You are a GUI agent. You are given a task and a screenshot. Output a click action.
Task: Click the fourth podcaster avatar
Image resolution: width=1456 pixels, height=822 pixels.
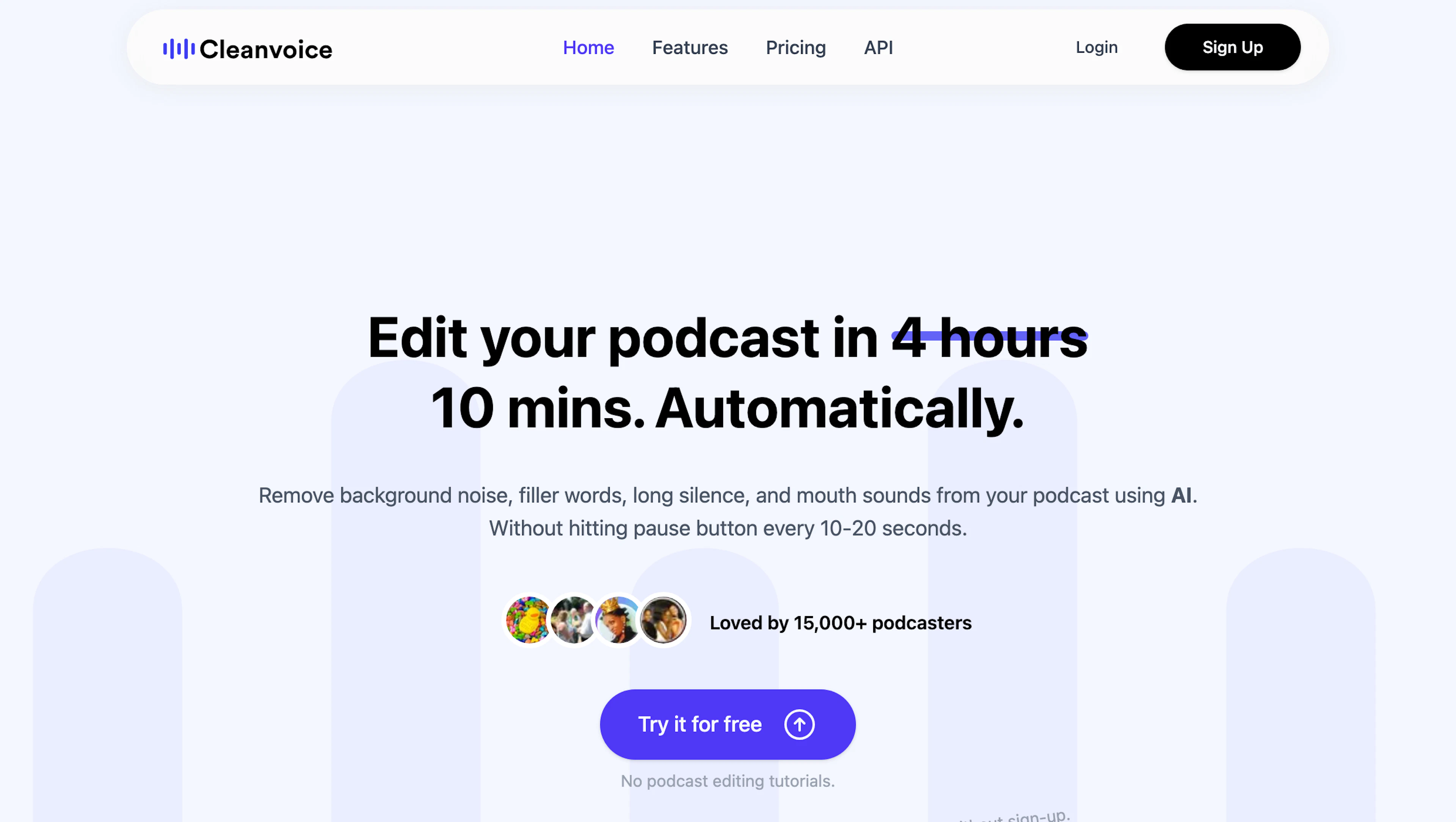point(663,620)
